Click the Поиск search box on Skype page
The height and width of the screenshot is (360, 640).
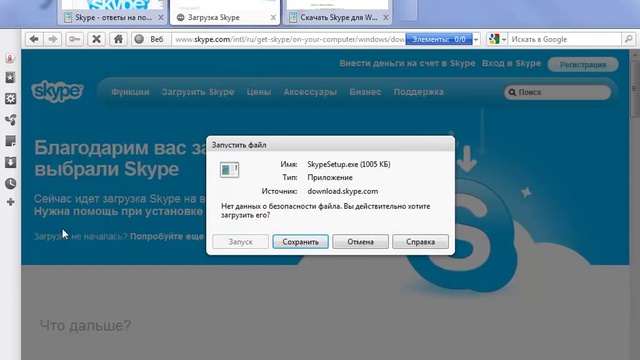click(x=557, y=92)
